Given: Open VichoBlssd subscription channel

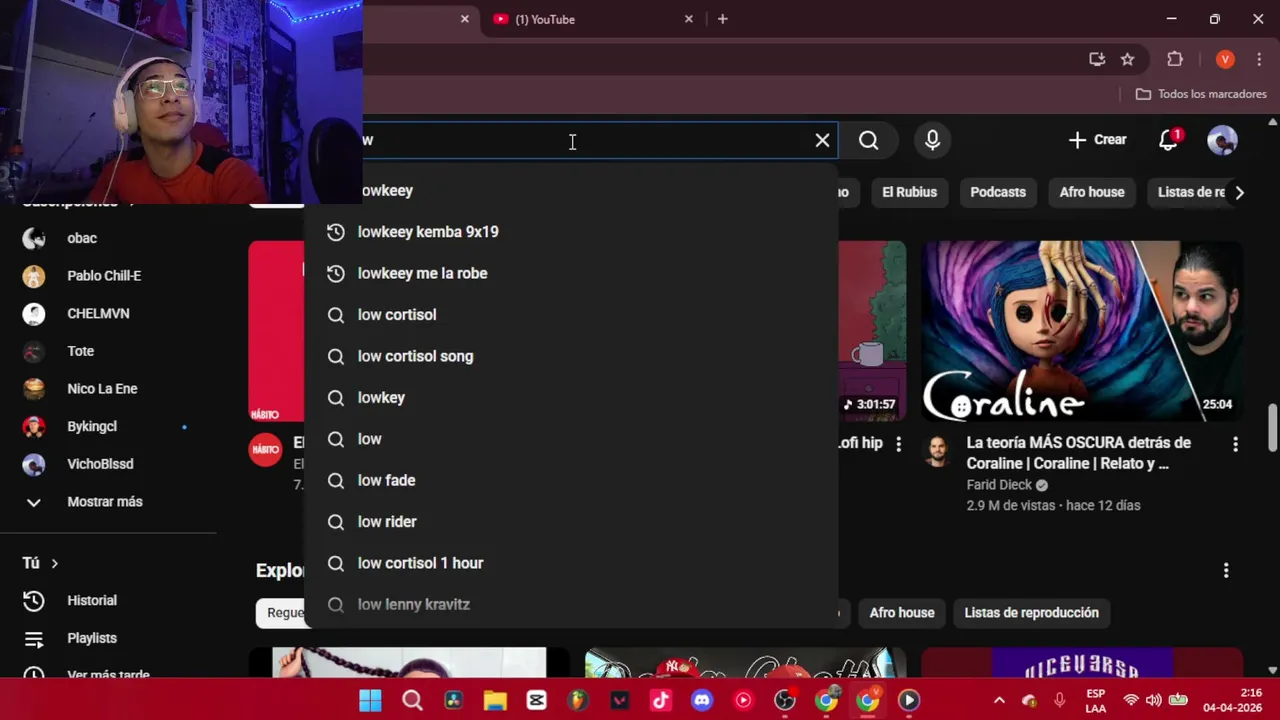Looking at the screenshot, I should tap(108, 464).
